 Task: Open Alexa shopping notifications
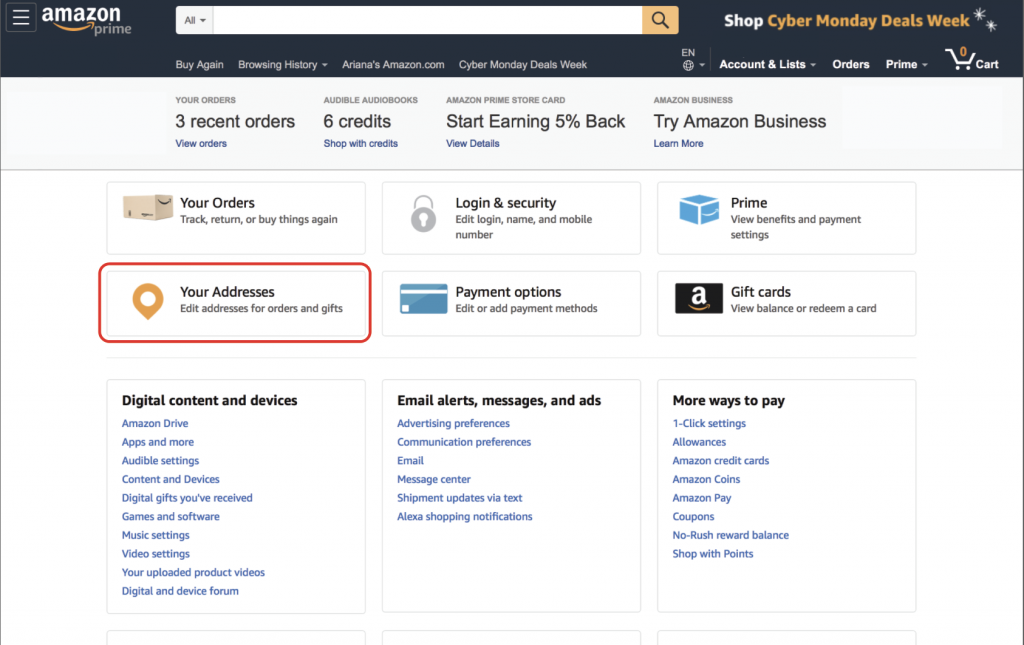pyautogui.click(x=464, y=516)
